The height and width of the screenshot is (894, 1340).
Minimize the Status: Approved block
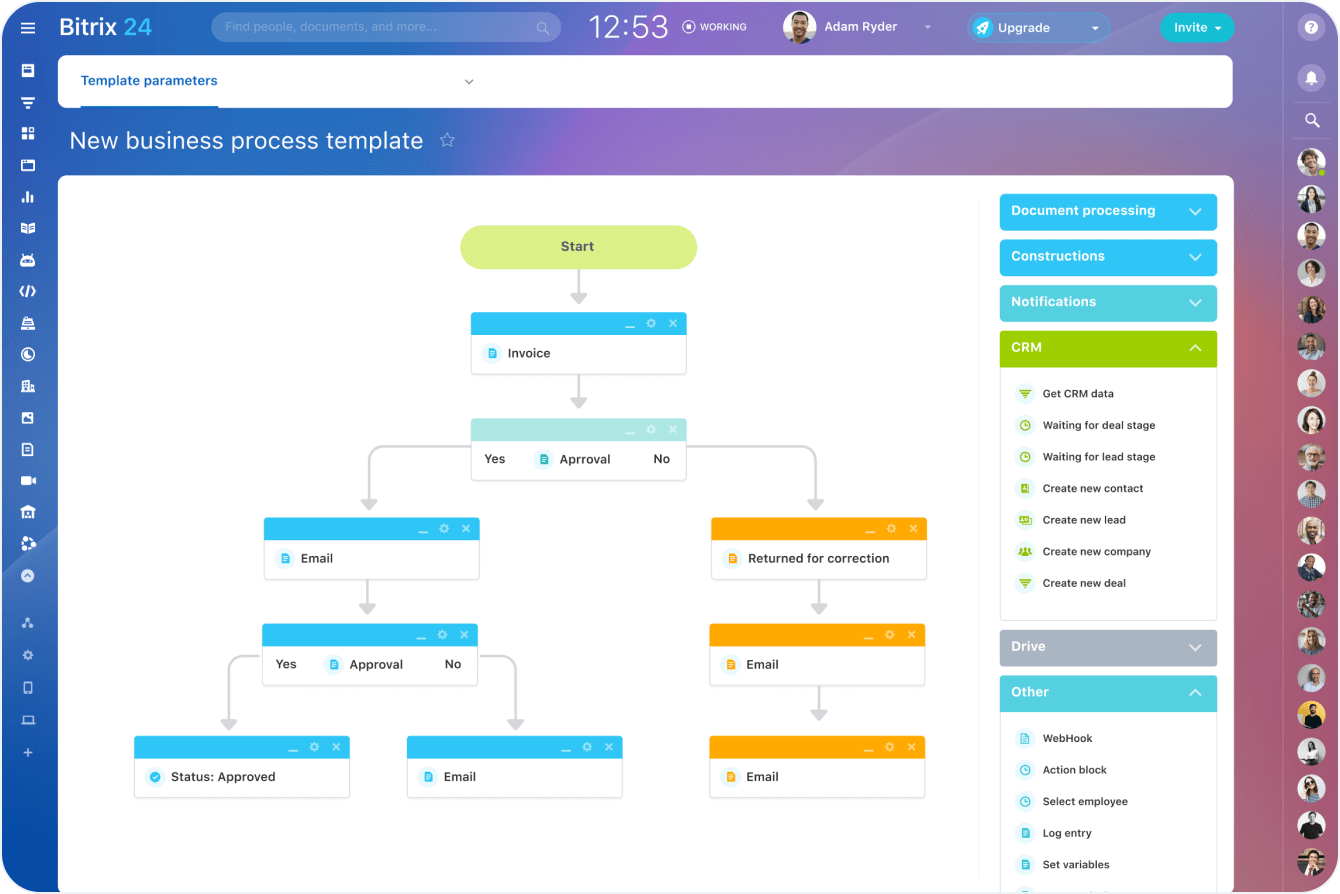(x=293, y=748)
